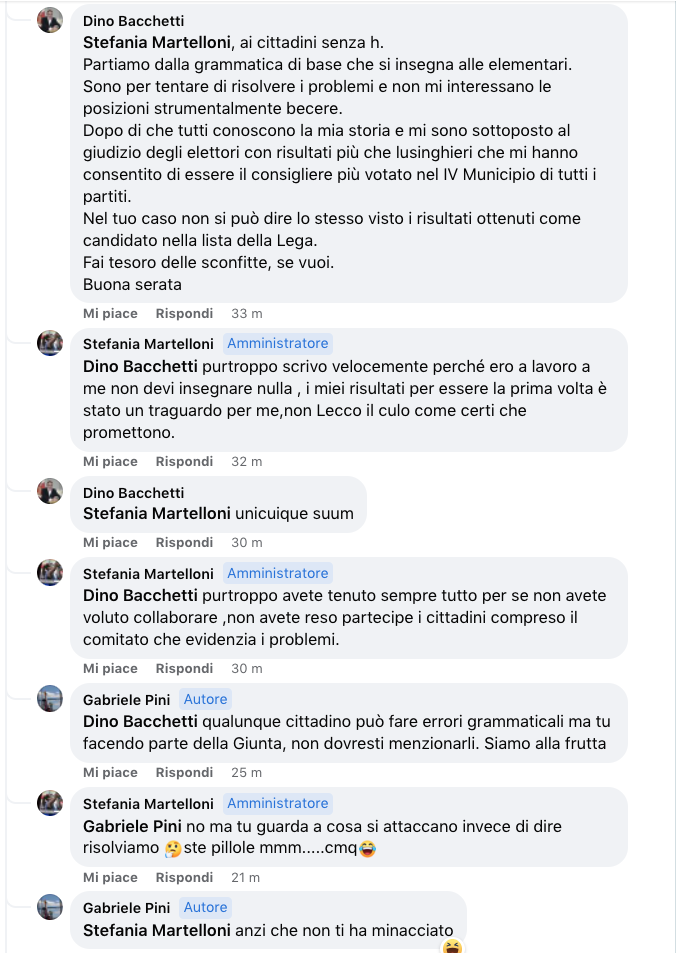Screen dimensions: 676x953
Task: Click the Dino Bacchetti mention in Gabriele's comment
Action: click(x=140, y=721)
